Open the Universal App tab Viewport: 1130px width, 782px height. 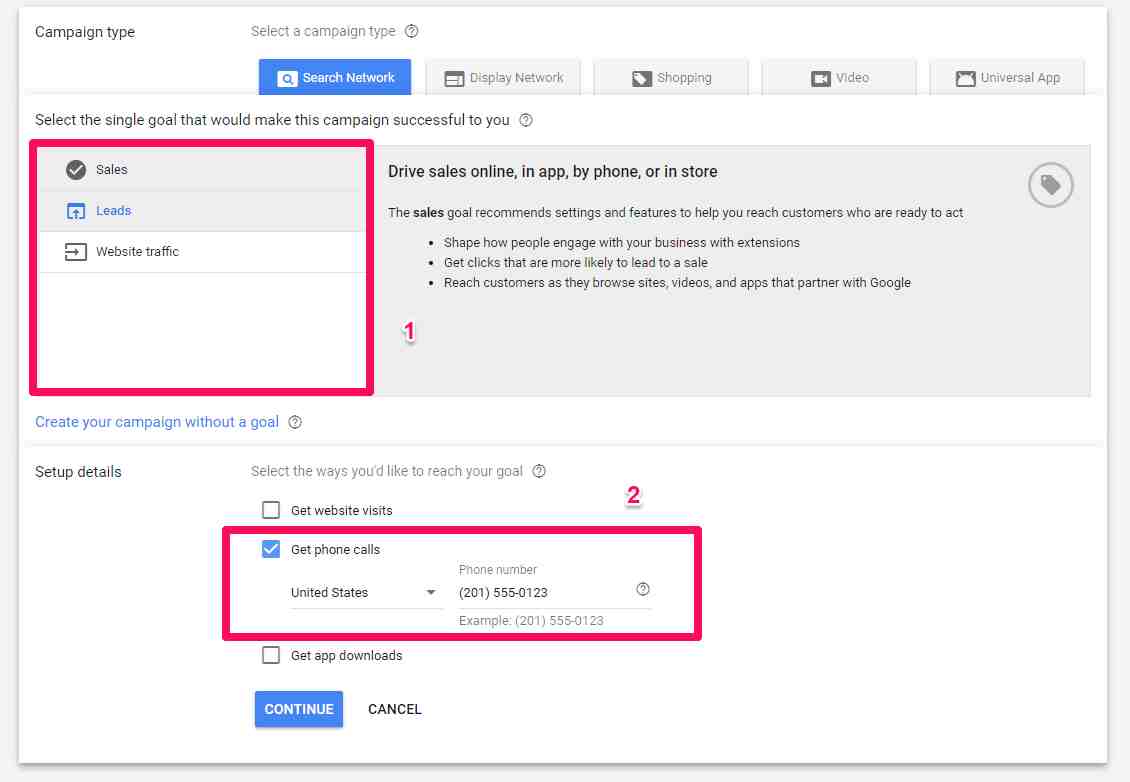pos(1007,78)
